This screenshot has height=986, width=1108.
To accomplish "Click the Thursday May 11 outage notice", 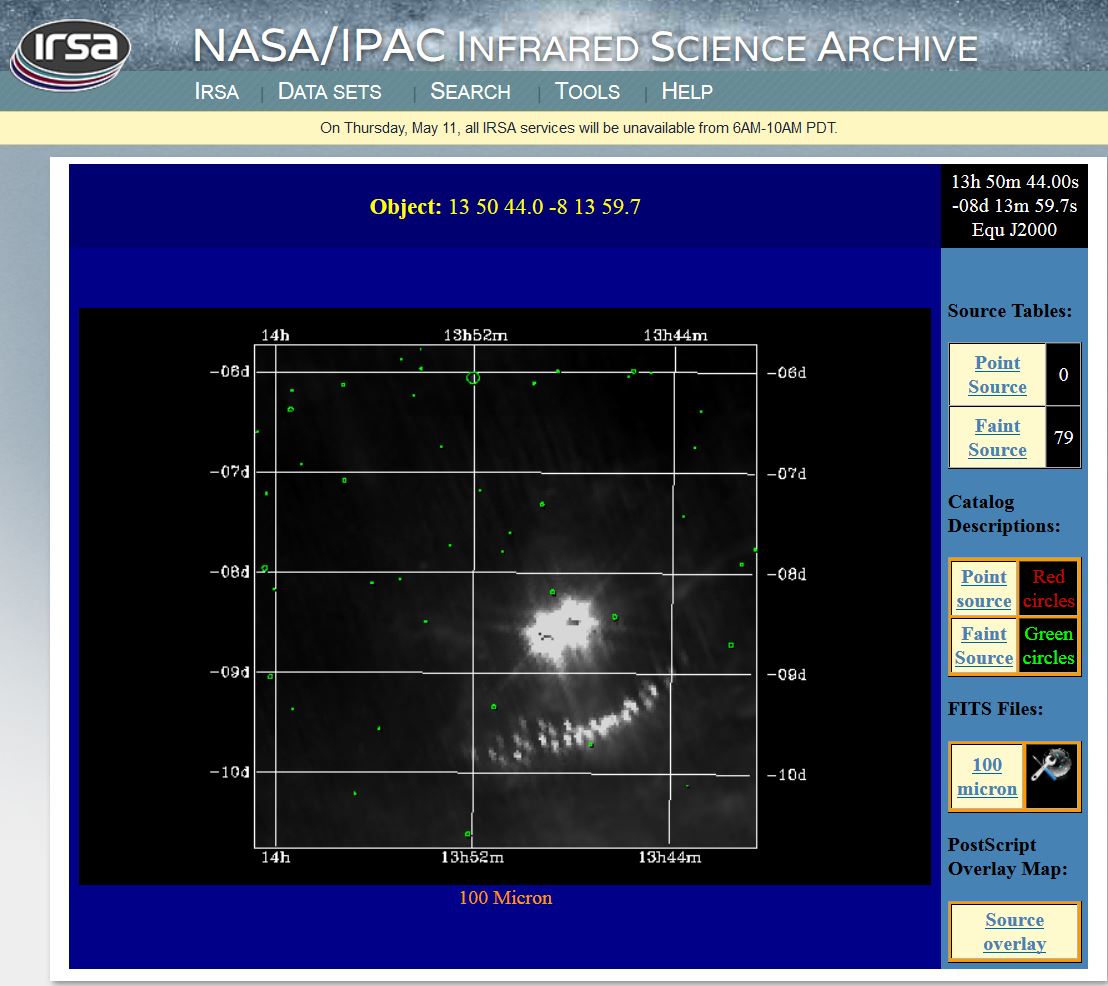I will (579, 128).
